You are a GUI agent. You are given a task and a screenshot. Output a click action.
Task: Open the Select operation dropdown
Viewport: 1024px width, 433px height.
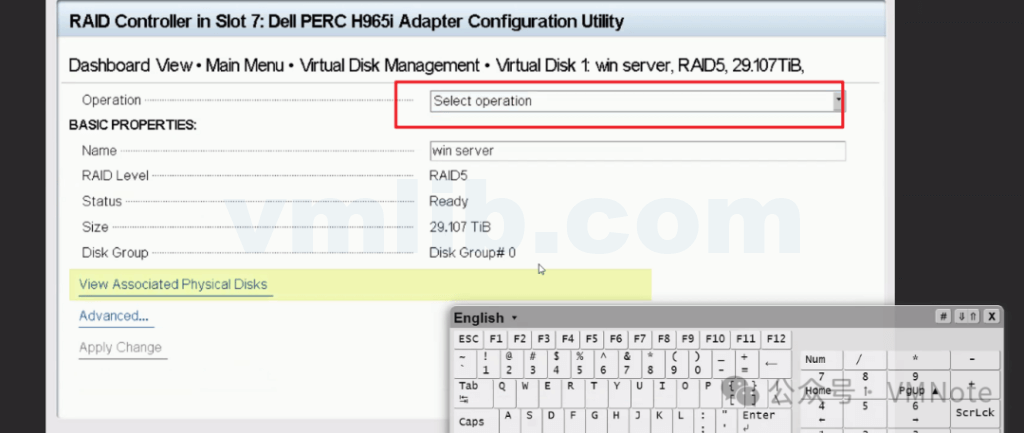coord(632,101)
